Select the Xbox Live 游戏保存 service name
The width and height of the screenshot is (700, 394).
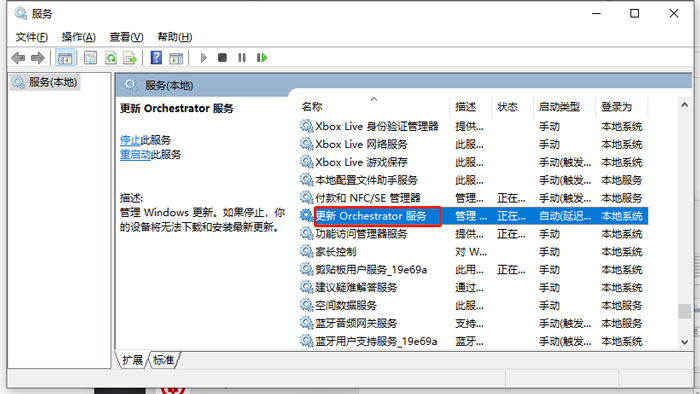pyautogui.click(x=361, y=162)
